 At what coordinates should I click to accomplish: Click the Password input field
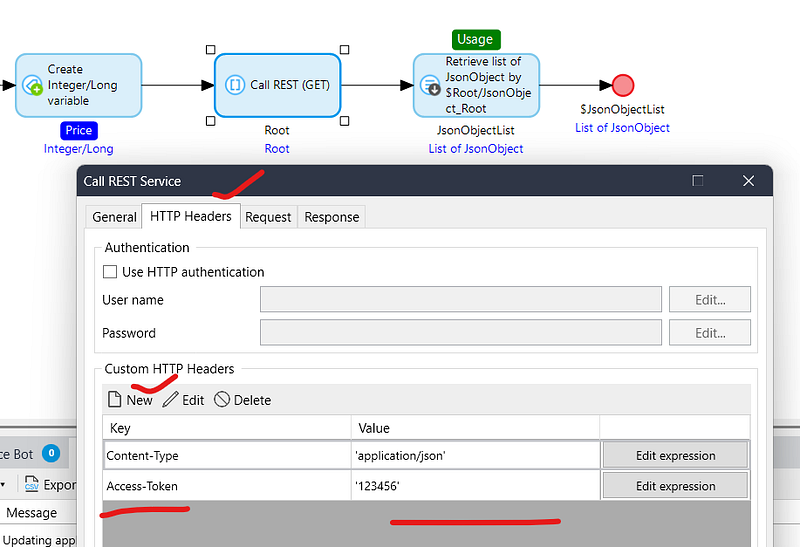click(x=460, y=333)
